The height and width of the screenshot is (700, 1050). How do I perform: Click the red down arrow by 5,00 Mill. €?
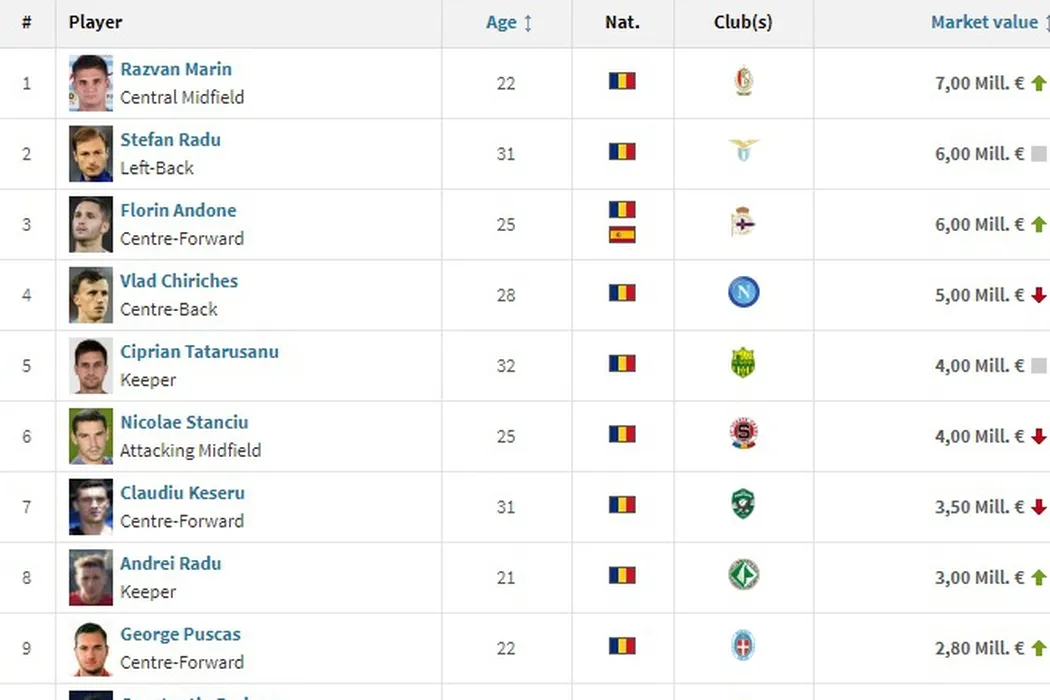pos(1038,295)
